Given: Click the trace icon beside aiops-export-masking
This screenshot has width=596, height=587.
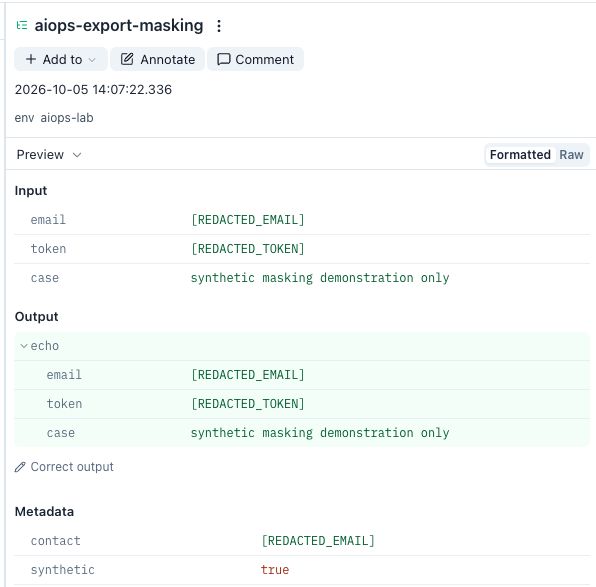Looking at the screenshot, I should (22, 25).
